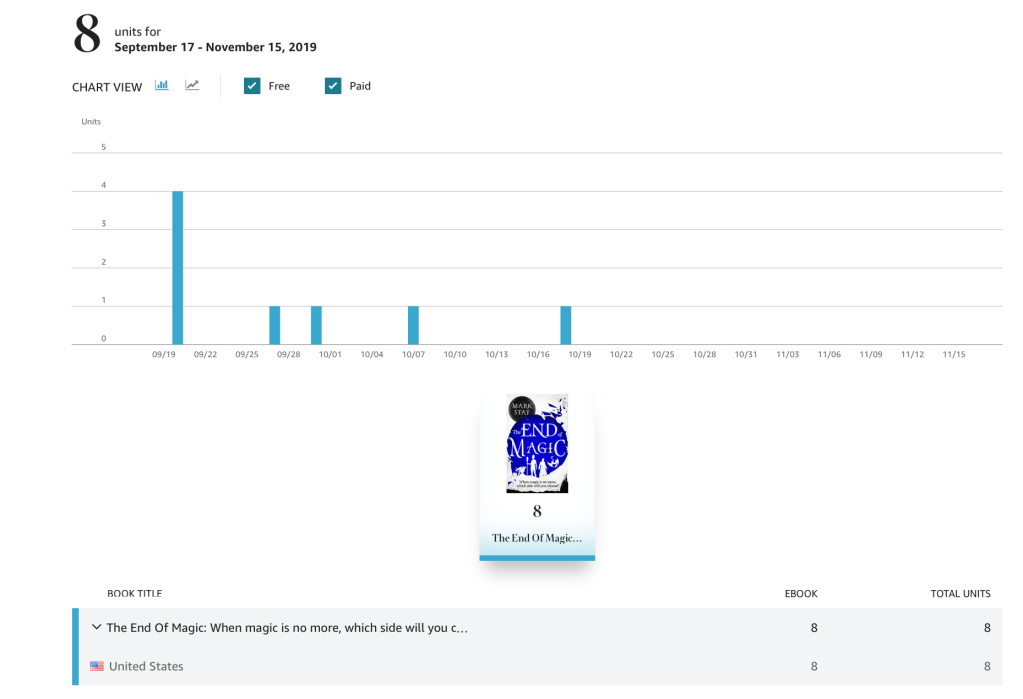Click the CHART VIEW label
1023x699 pixels.
107,87
